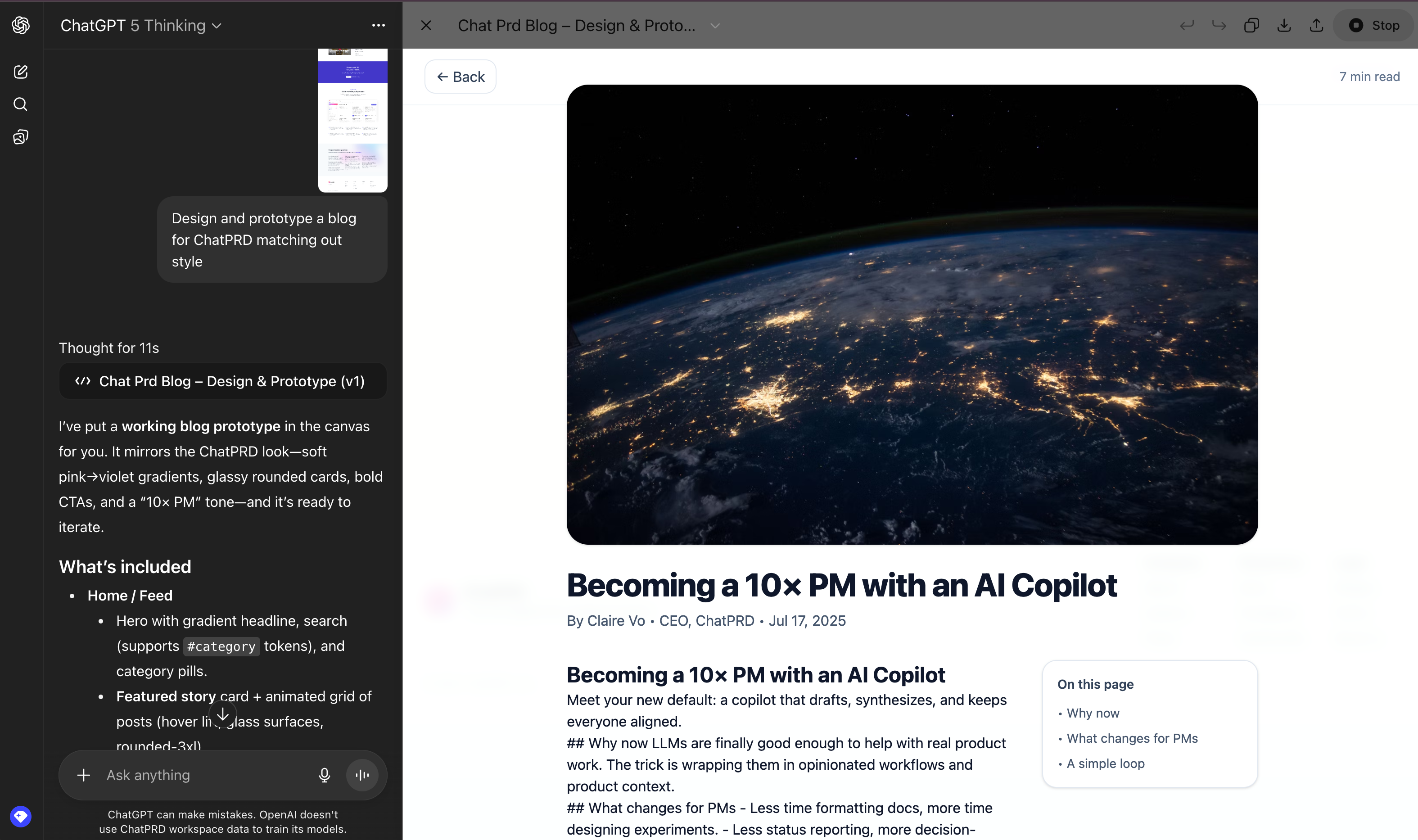Viewport: 1418px width, 840px height.
Task: Click the ChatGPT logo icon
Action: coord(21,25)
